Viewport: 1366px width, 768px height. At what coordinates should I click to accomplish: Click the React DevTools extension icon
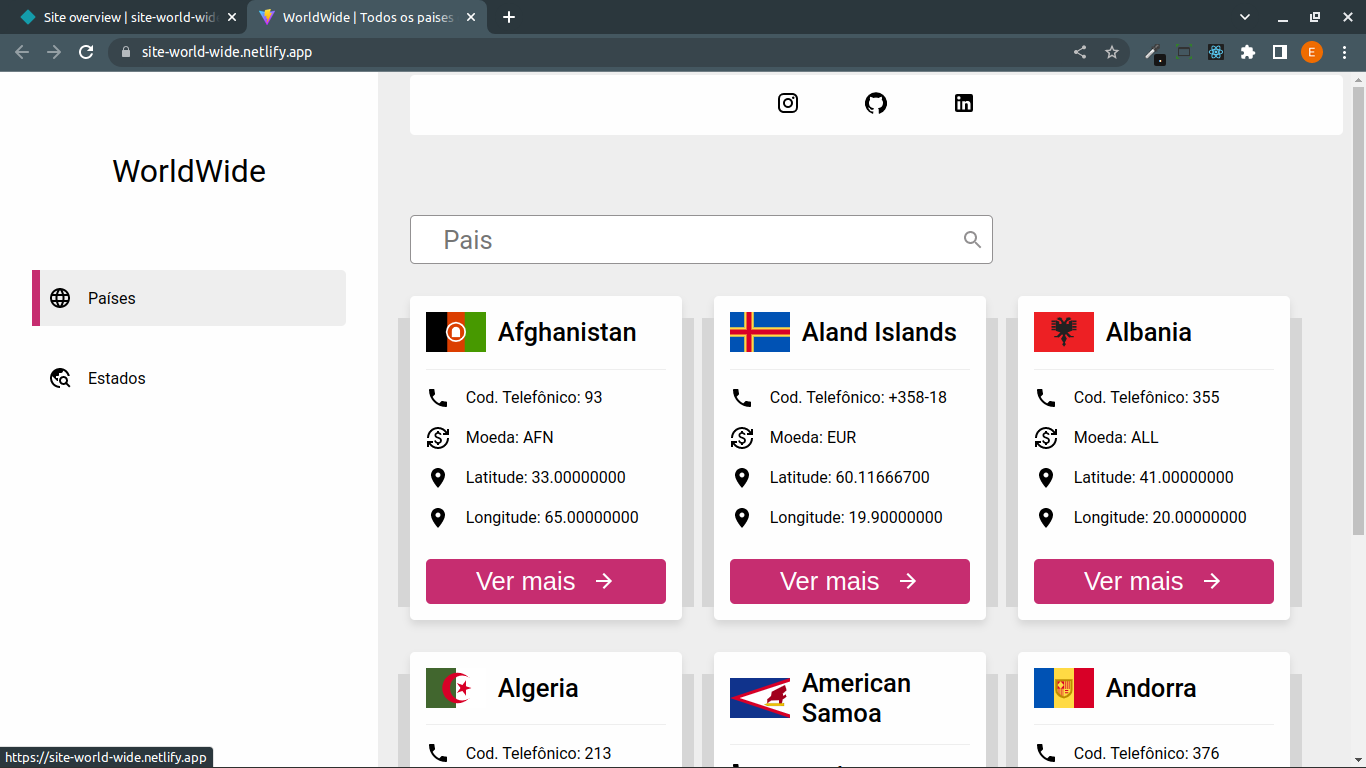tap(1216, 52)
